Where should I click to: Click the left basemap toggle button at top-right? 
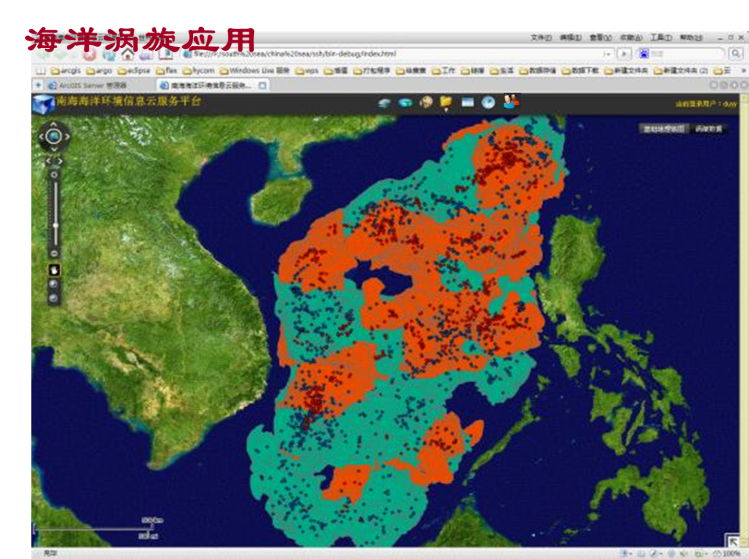pyautogui.click(x=665, y=129)
